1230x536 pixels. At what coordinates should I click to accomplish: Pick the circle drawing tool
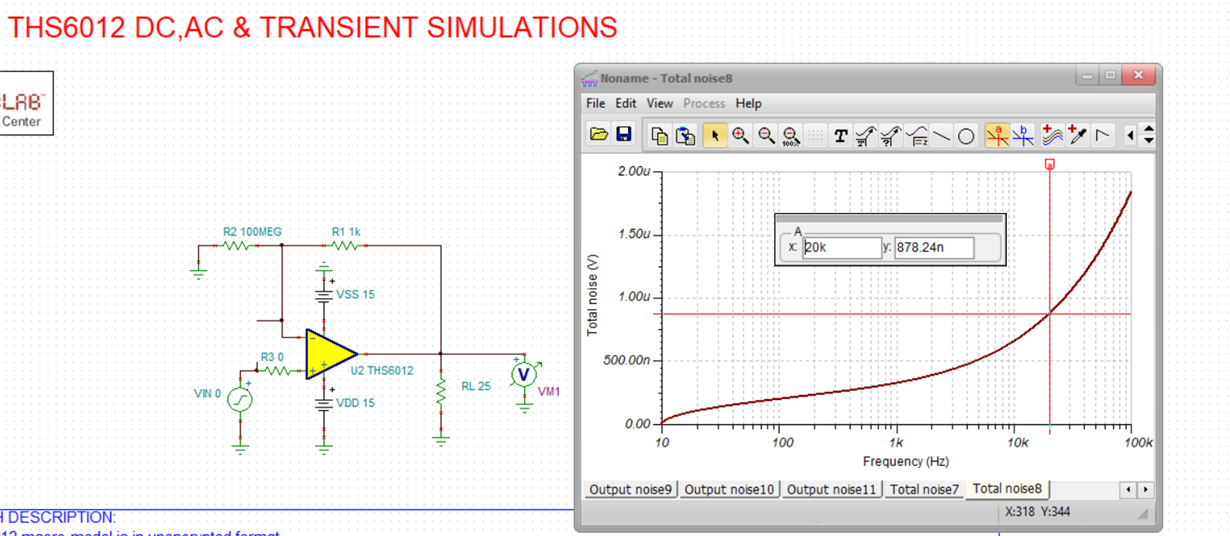coord(966,135)
